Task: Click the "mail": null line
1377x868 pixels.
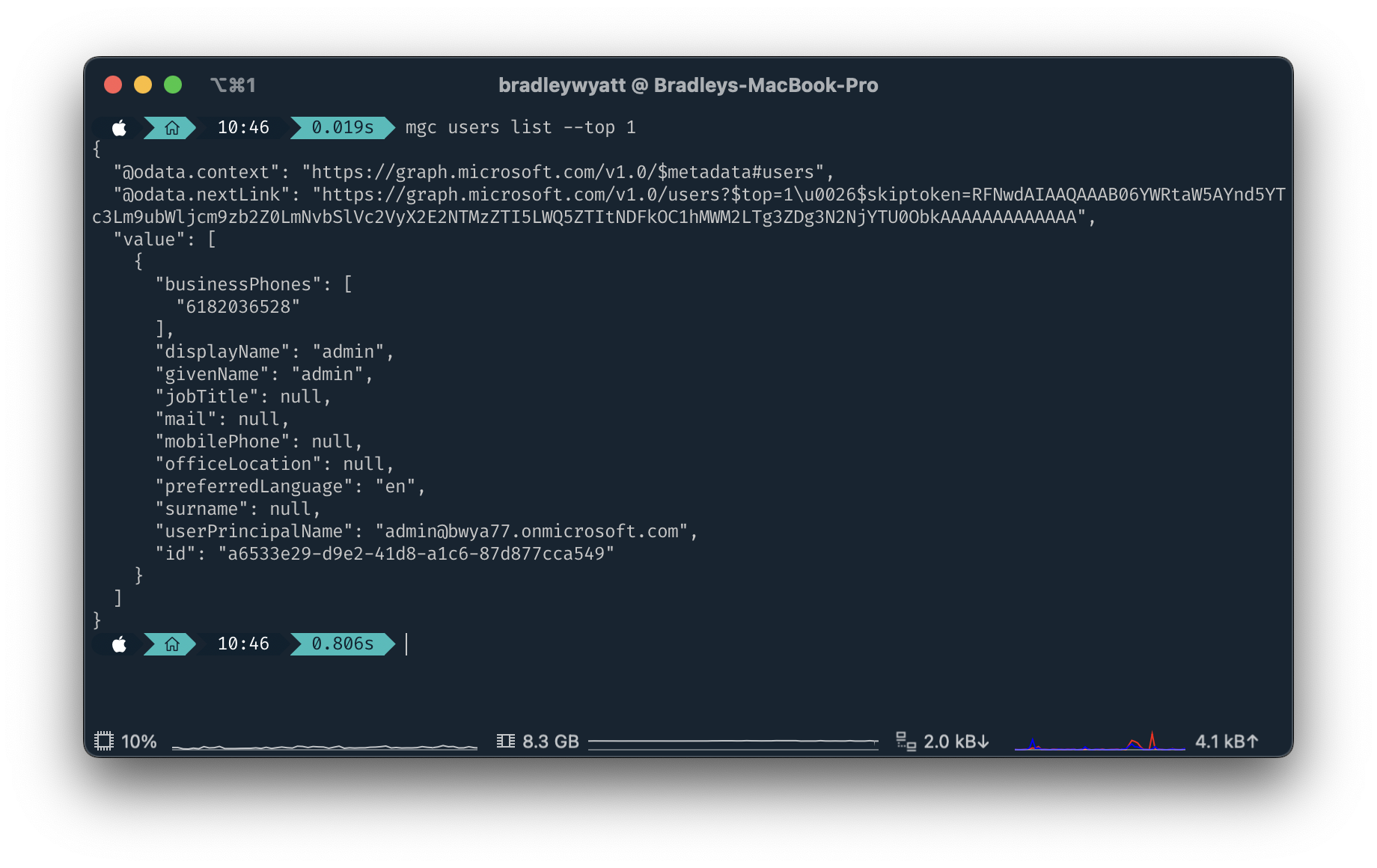Action: click(x=222, y=420)
